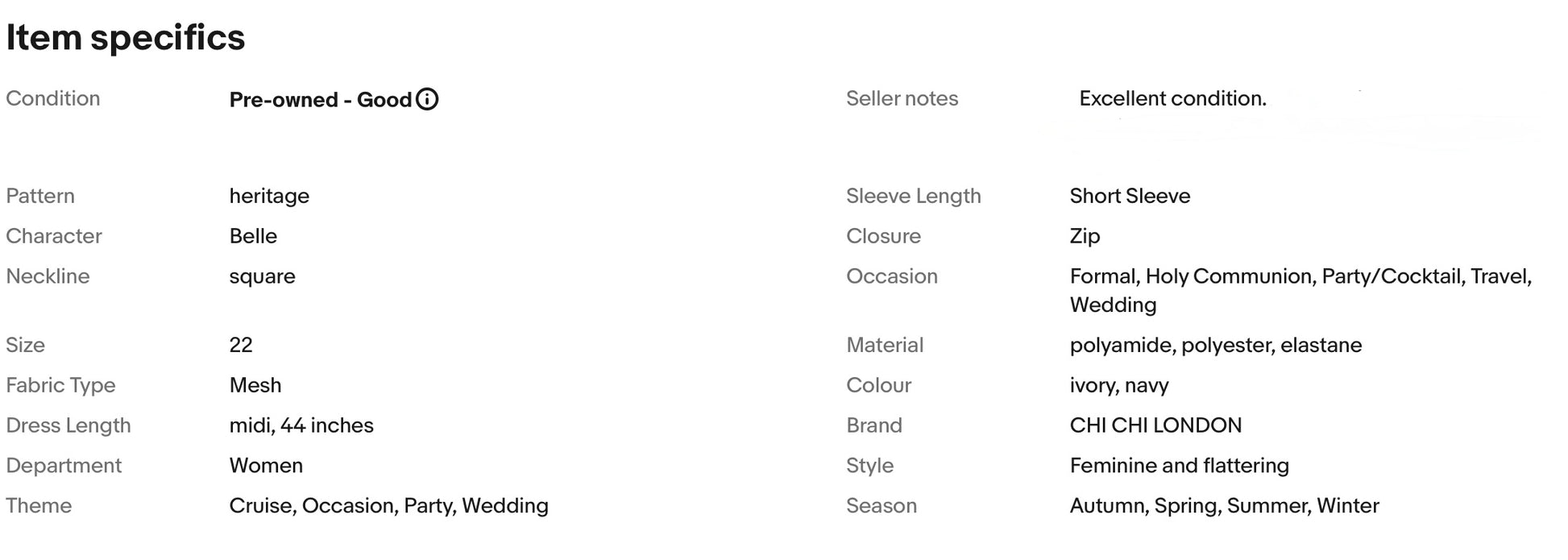Click the Item specifics heading
Viewport: 1568px width, 560px height.
click(126, 37)
